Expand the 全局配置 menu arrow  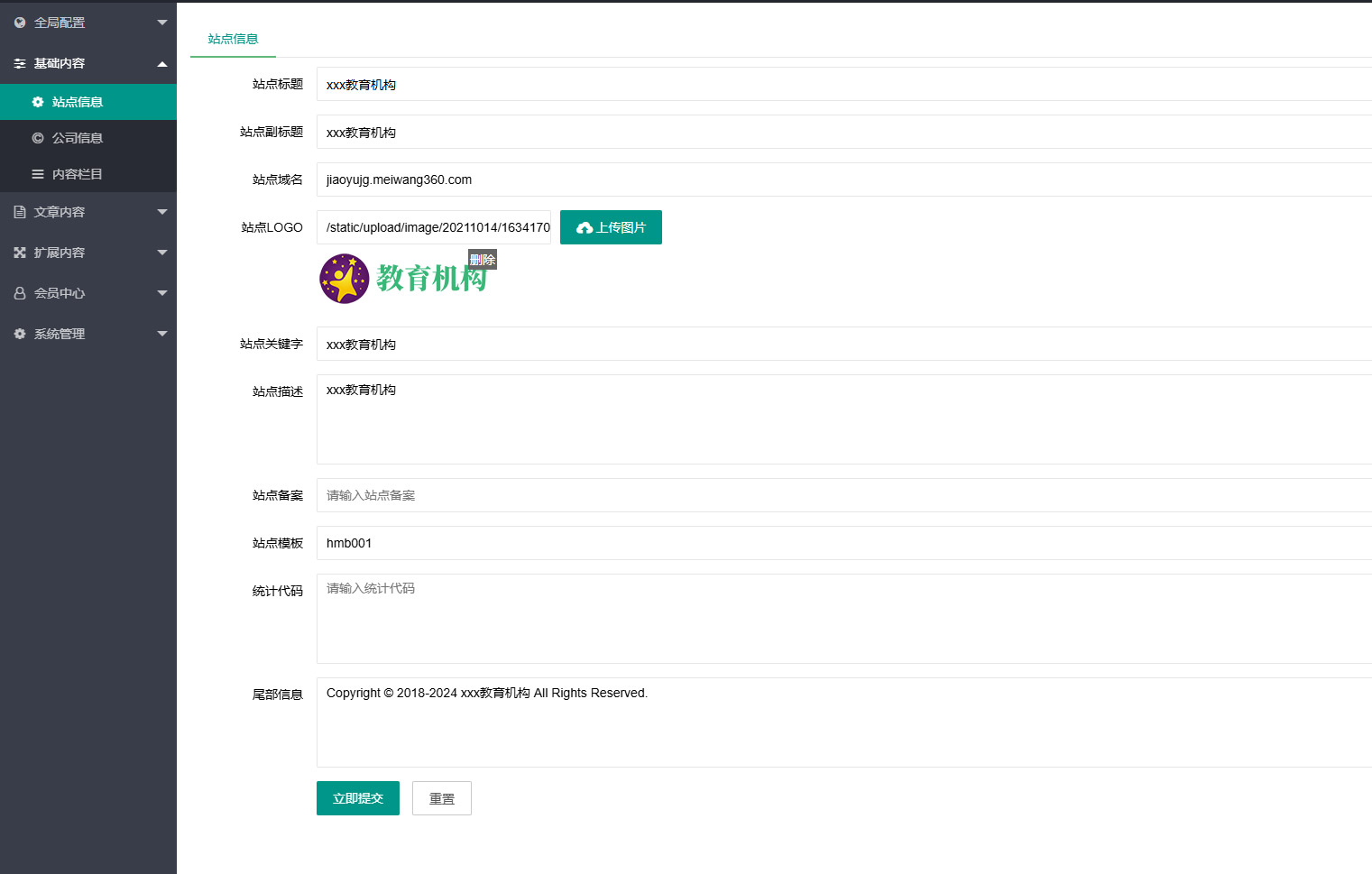[x=162, y=23]
